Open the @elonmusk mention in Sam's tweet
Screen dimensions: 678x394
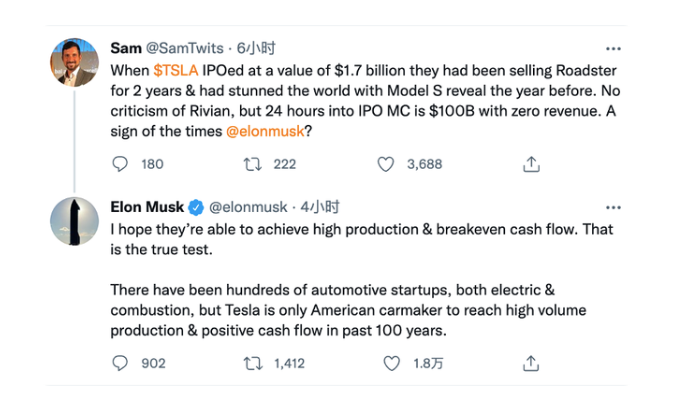pyautogui.click(x=265, y=131)
